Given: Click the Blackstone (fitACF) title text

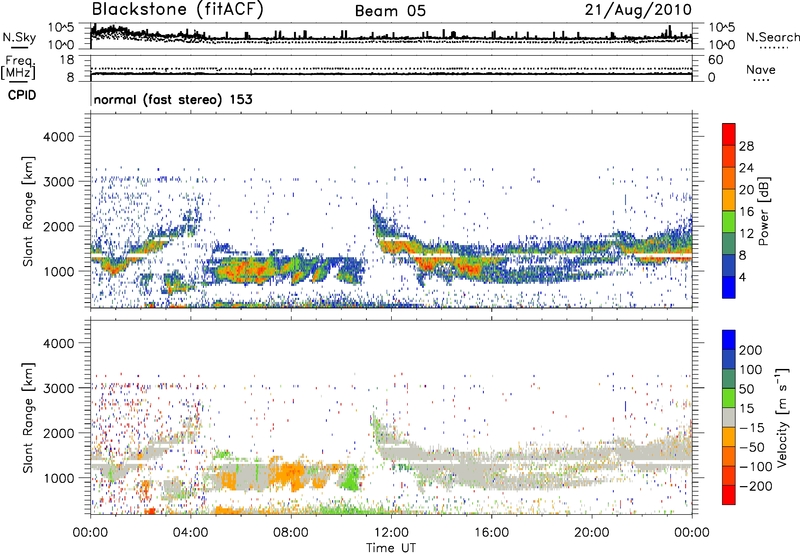Looking at the screenshot, I should 177,10.
